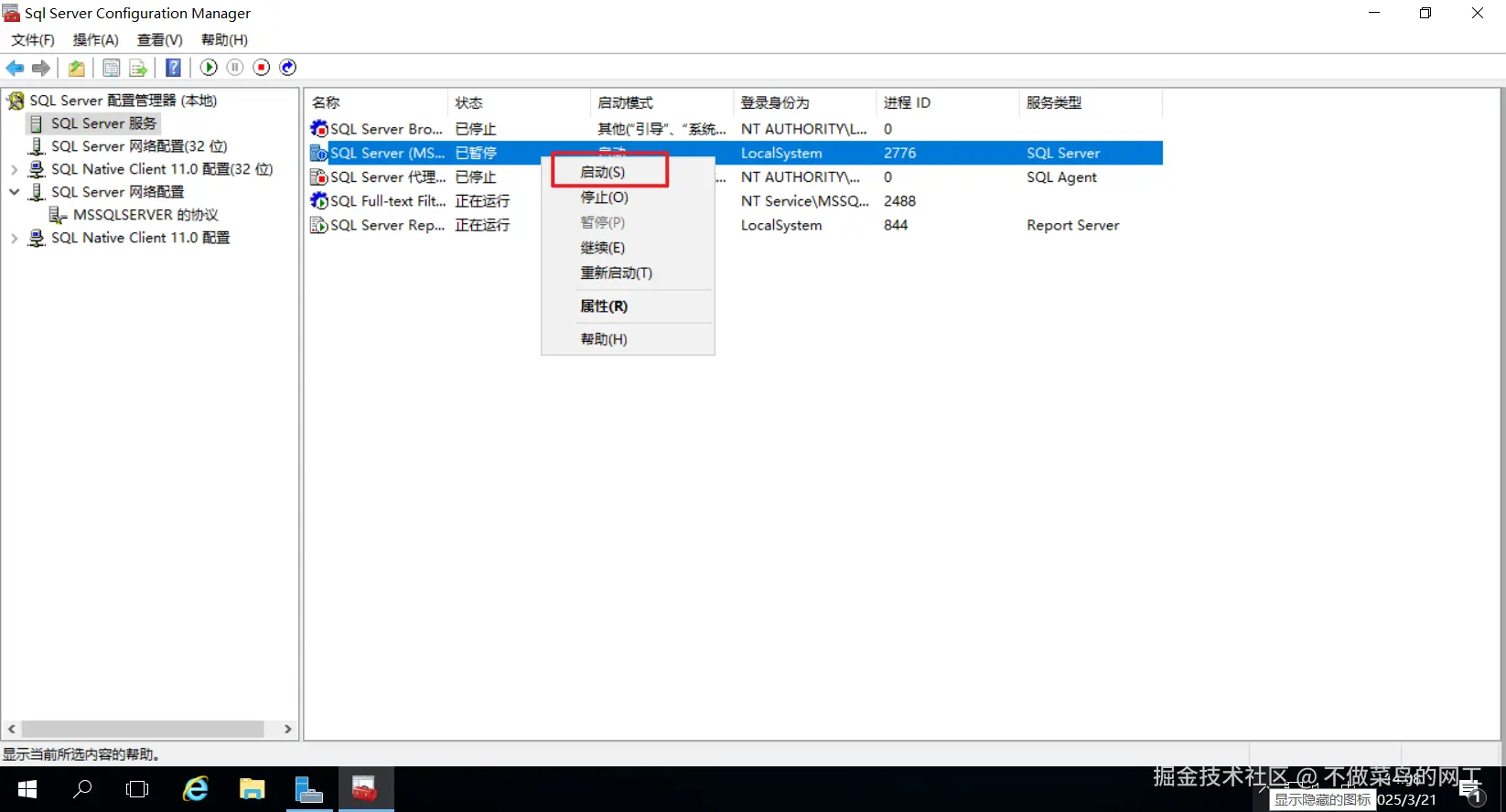This screenshot has width=1506, height=812.
Task: Expand the bottom SQL Native Client 11.0 配置 node
Action: pyautogui.click(x=14, y=238)
